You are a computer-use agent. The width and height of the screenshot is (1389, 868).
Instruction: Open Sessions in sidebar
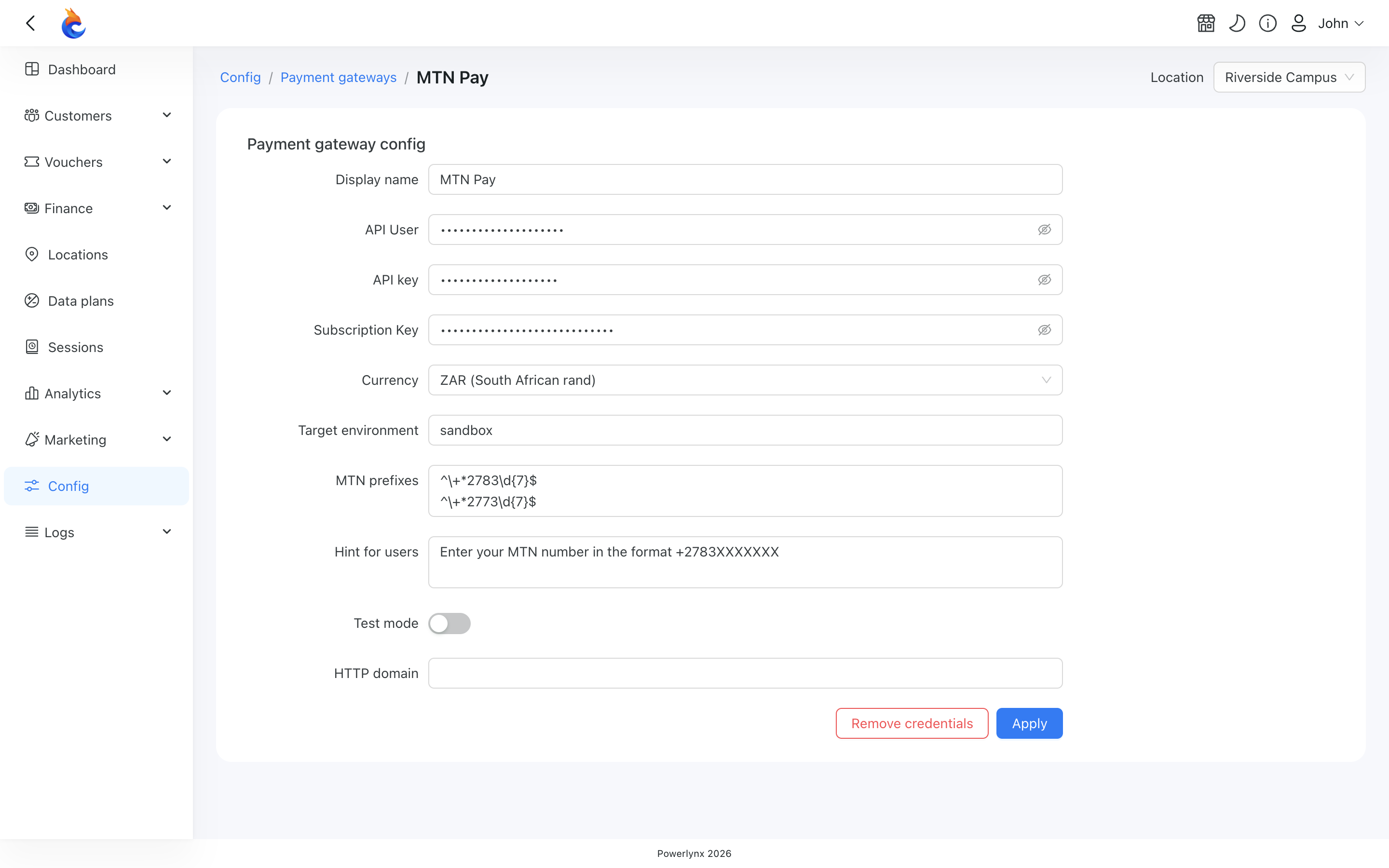click(x=96, y=347)
